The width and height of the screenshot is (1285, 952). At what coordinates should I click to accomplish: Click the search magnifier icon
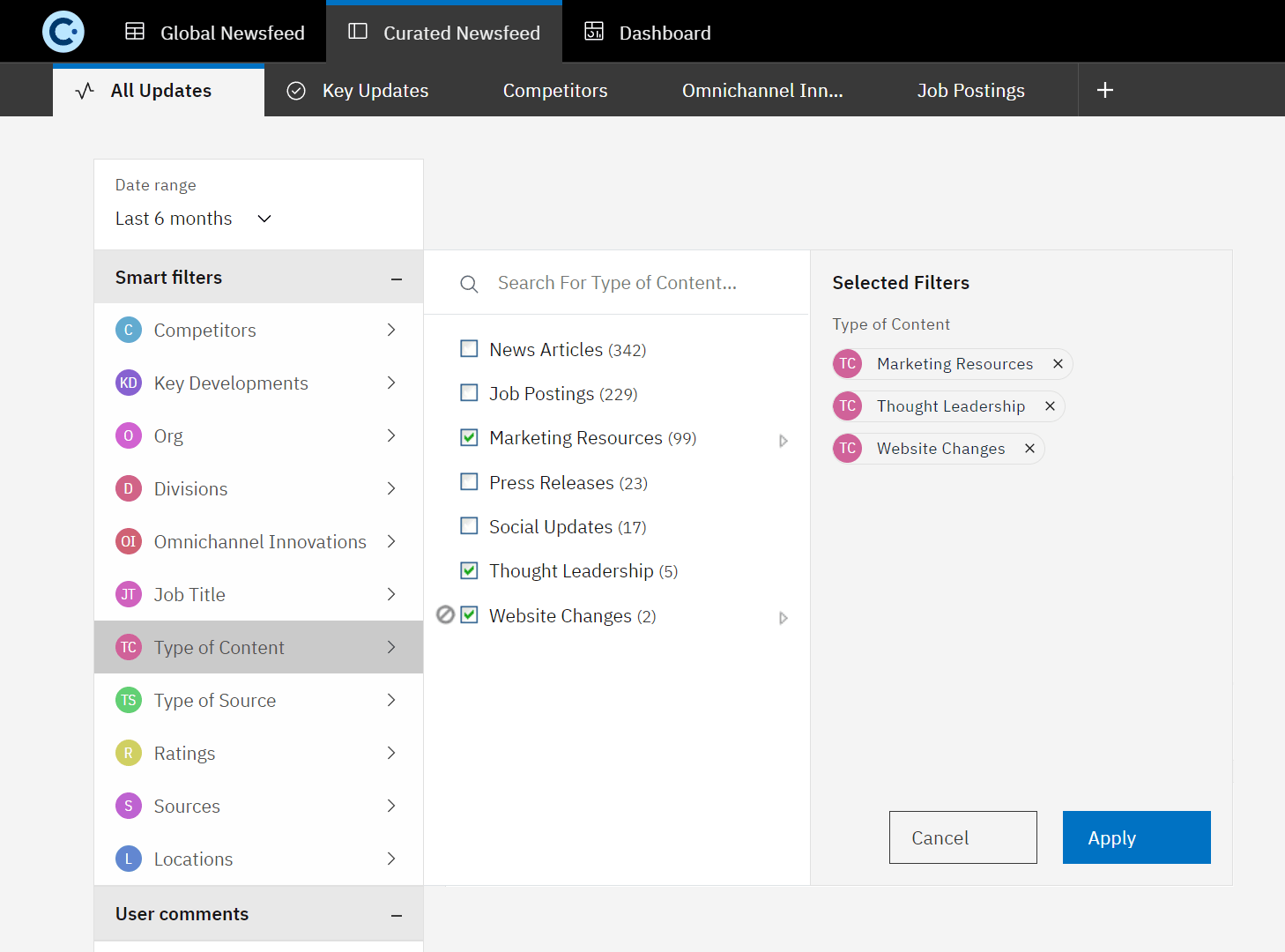[469, 284]
